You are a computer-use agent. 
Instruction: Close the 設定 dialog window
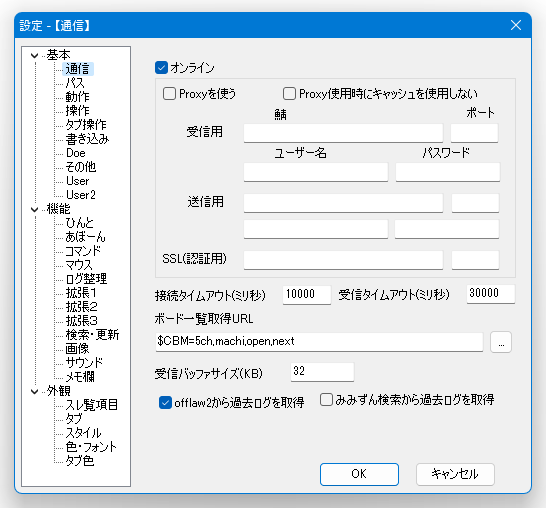516,25
